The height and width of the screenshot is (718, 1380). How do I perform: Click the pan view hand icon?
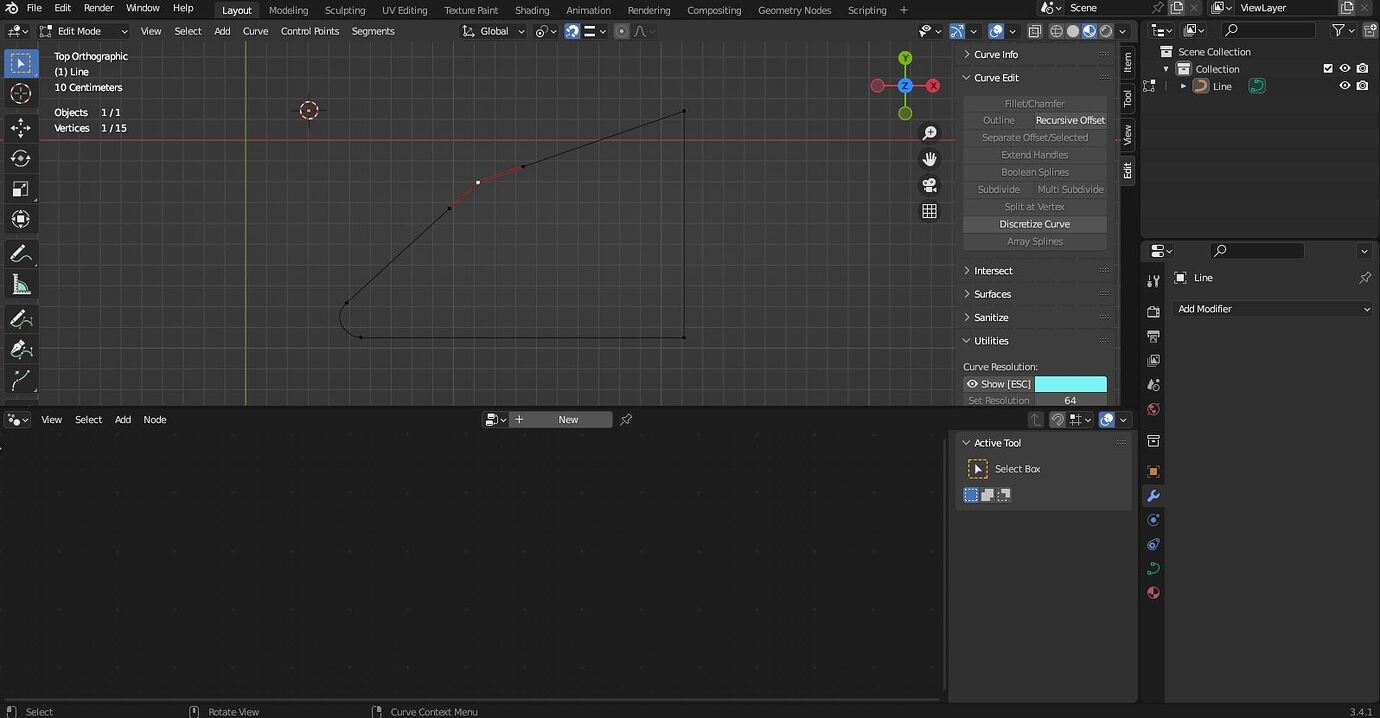(x=930, y=159)
